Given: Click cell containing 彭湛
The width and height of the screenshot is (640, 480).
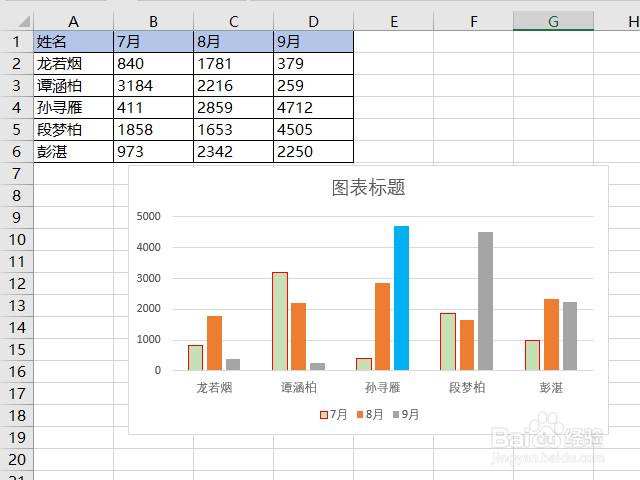Looking at the screenshot, I should (73, 152).
